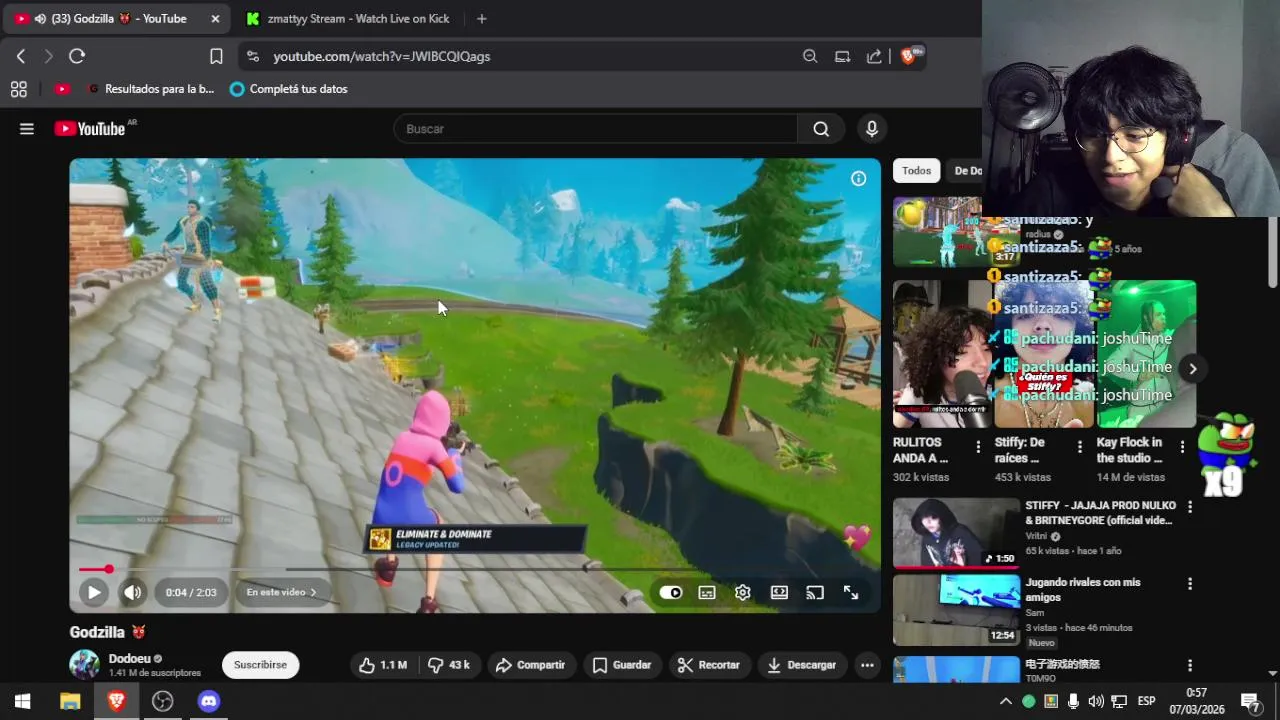
Task: Reload the page with the refresh icon
Action: [77, 56]
